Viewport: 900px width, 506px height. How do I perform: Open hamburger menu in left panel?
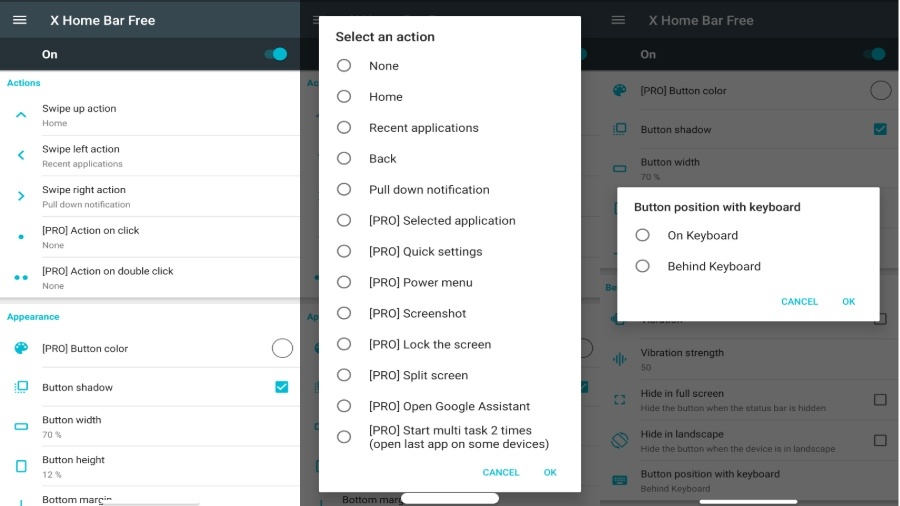click(20, 20)
